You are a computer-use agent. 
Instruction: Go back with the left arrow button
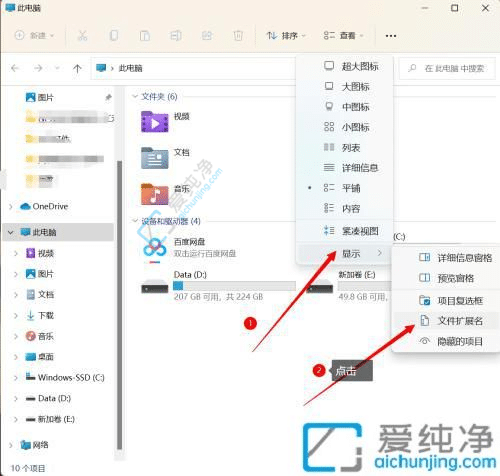point(15,68)
